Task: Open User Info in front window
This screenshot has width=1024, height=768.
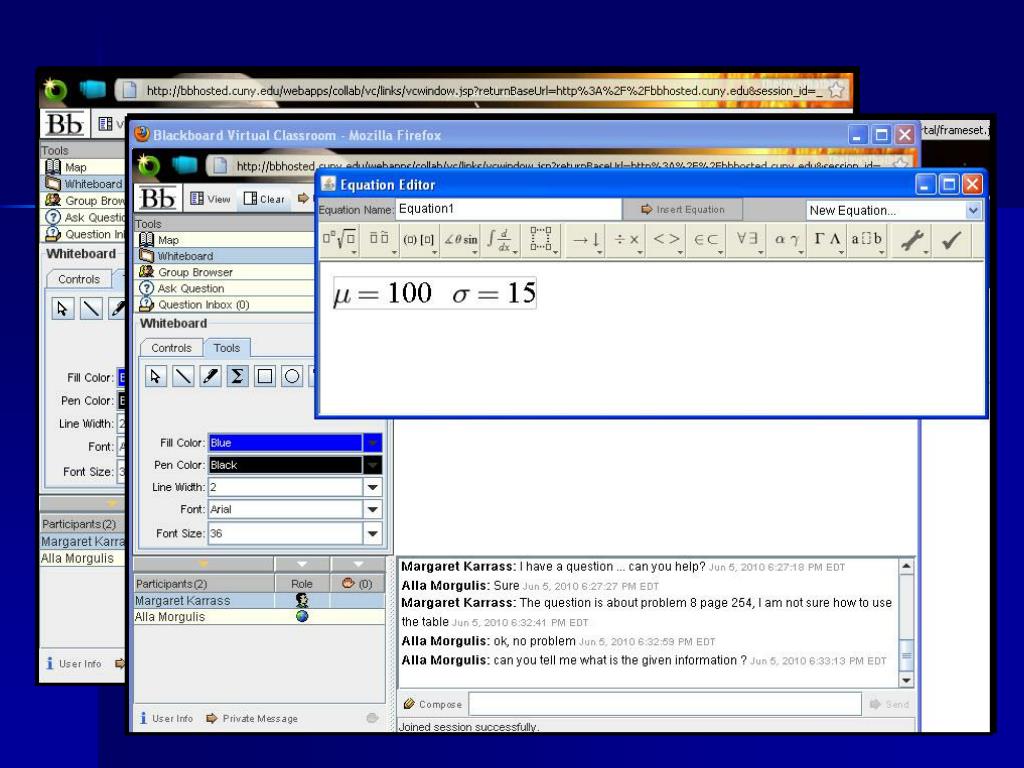Action: 166,718
